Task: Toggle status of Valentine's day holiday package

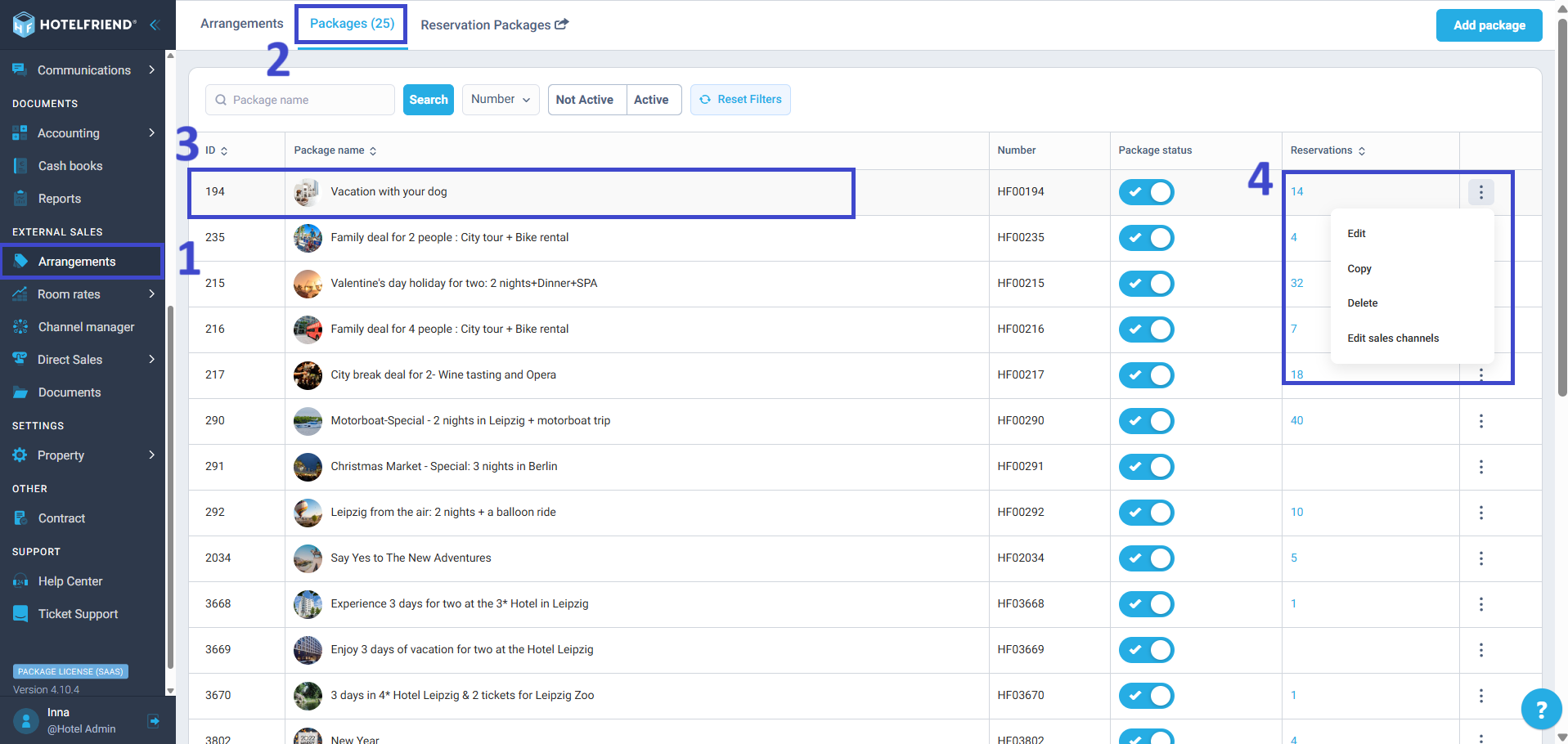Action: coord(1146,284)
